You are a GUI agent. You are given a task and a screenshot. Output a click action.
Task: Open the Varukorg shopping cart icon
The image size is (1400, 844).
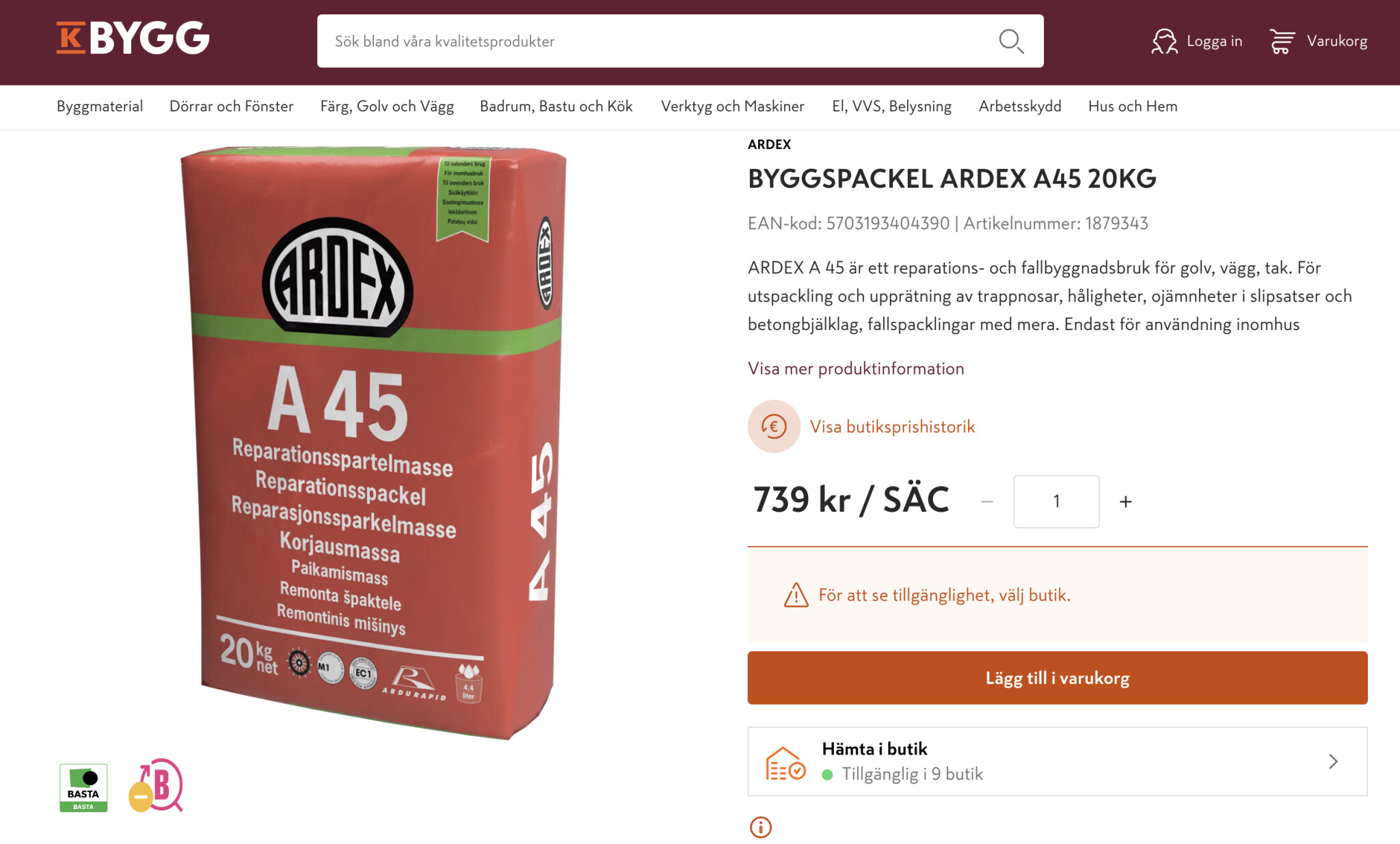pos(1282,41)
